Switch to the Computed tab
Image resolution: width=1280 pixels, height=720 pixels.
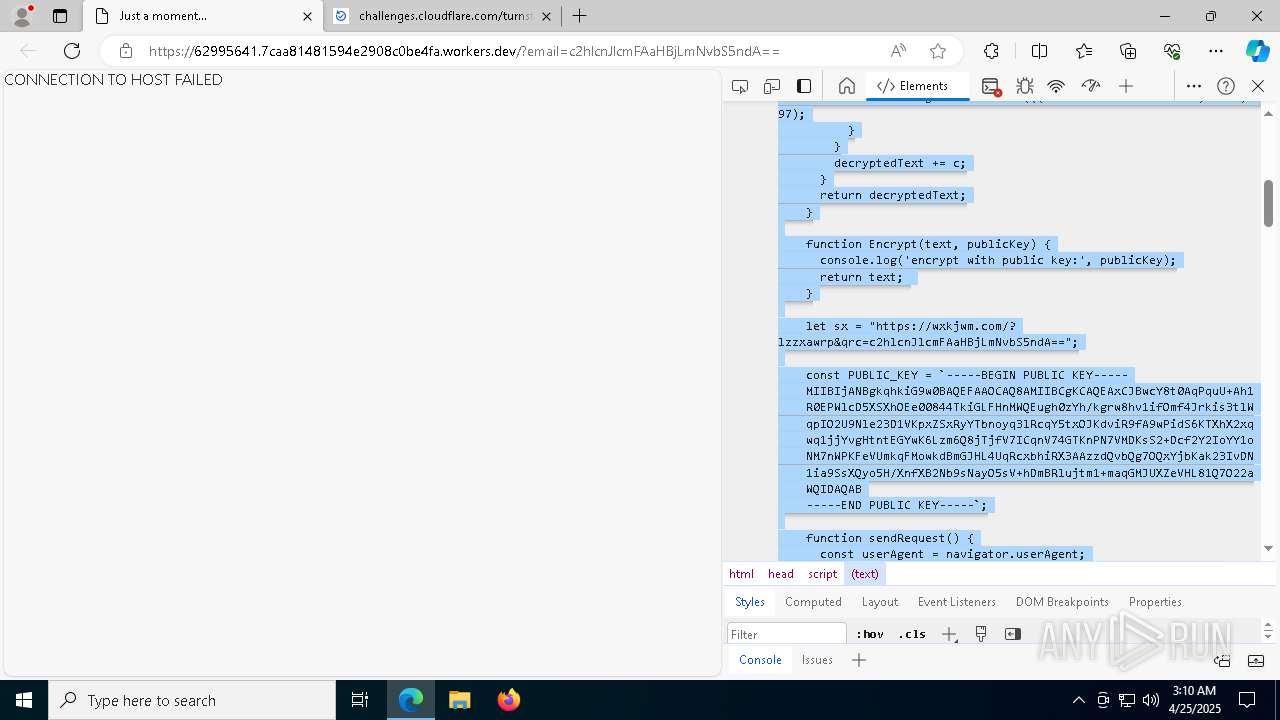click(x=813, y=602)
